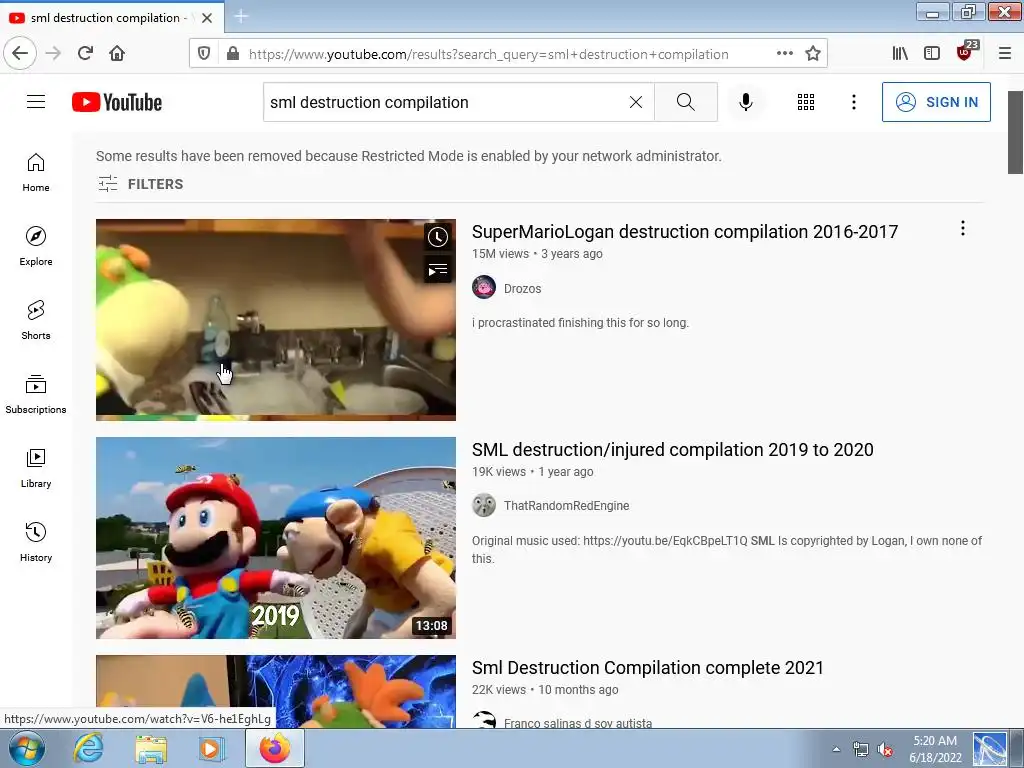Expand the FILTERS options
This screenshot has width=1024, height=768.
tap(140, 184)
